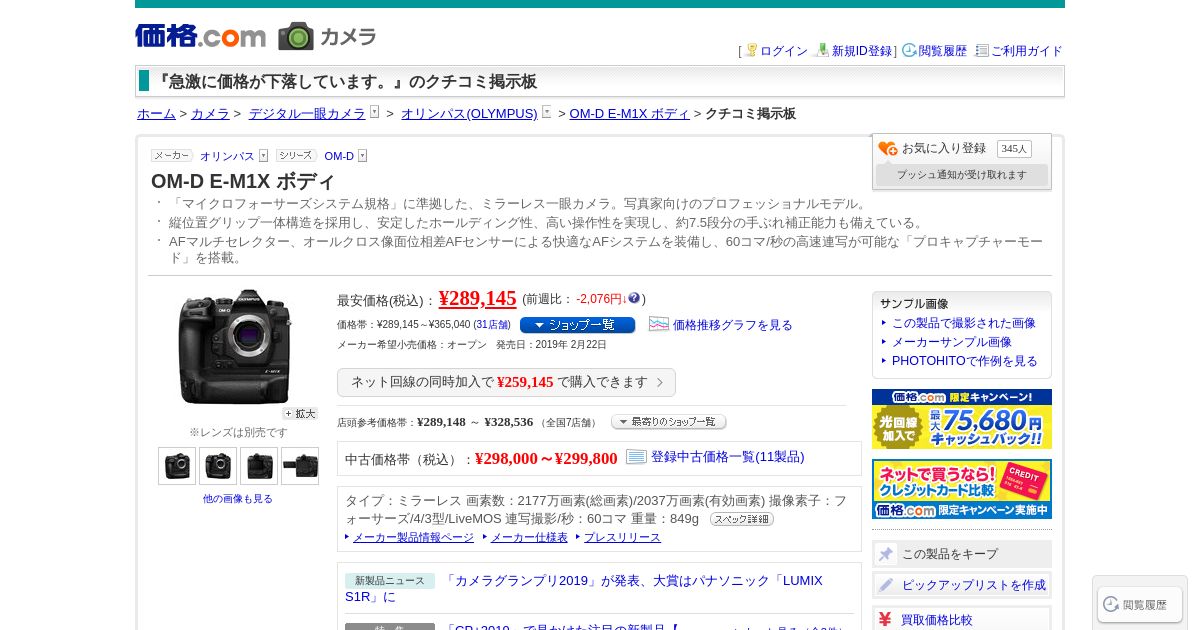Select the first product thumbnail image
The width and height of the screenshot is (1200, 630).
pyautogui.click(x=177, y=466)
